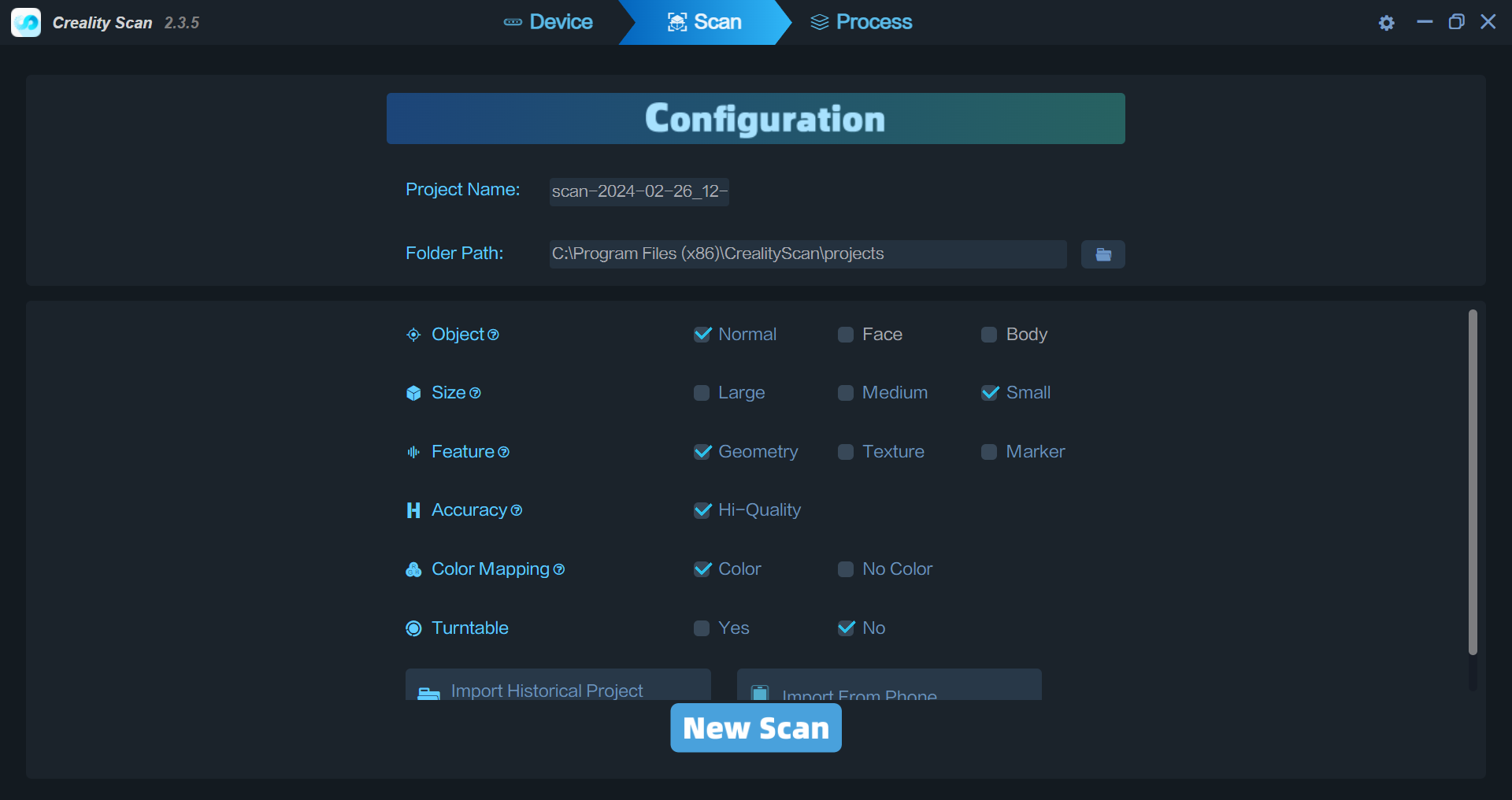Enable turntable by checking Yes
The image size is (1512, 800).
[702, 628]
